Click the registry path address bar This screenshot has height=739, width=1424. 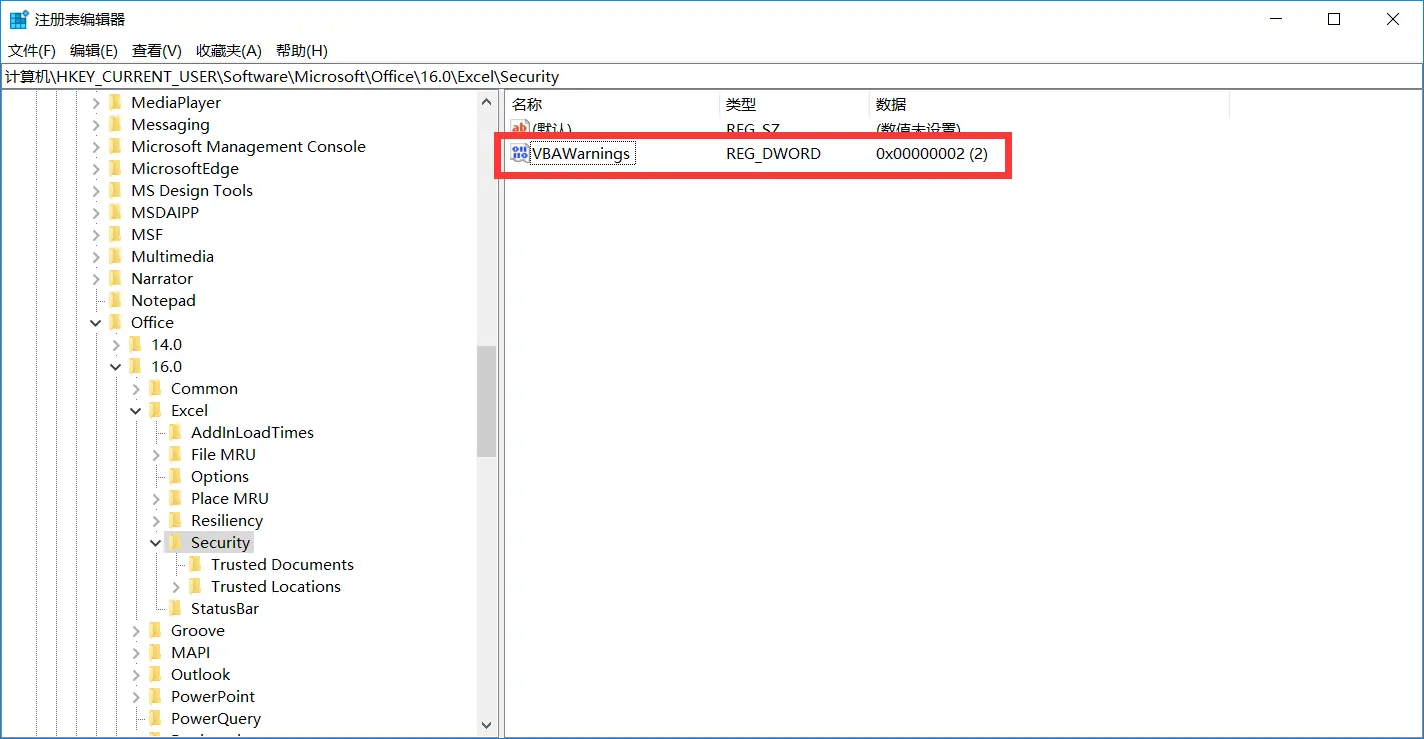[x=700, y=76]
